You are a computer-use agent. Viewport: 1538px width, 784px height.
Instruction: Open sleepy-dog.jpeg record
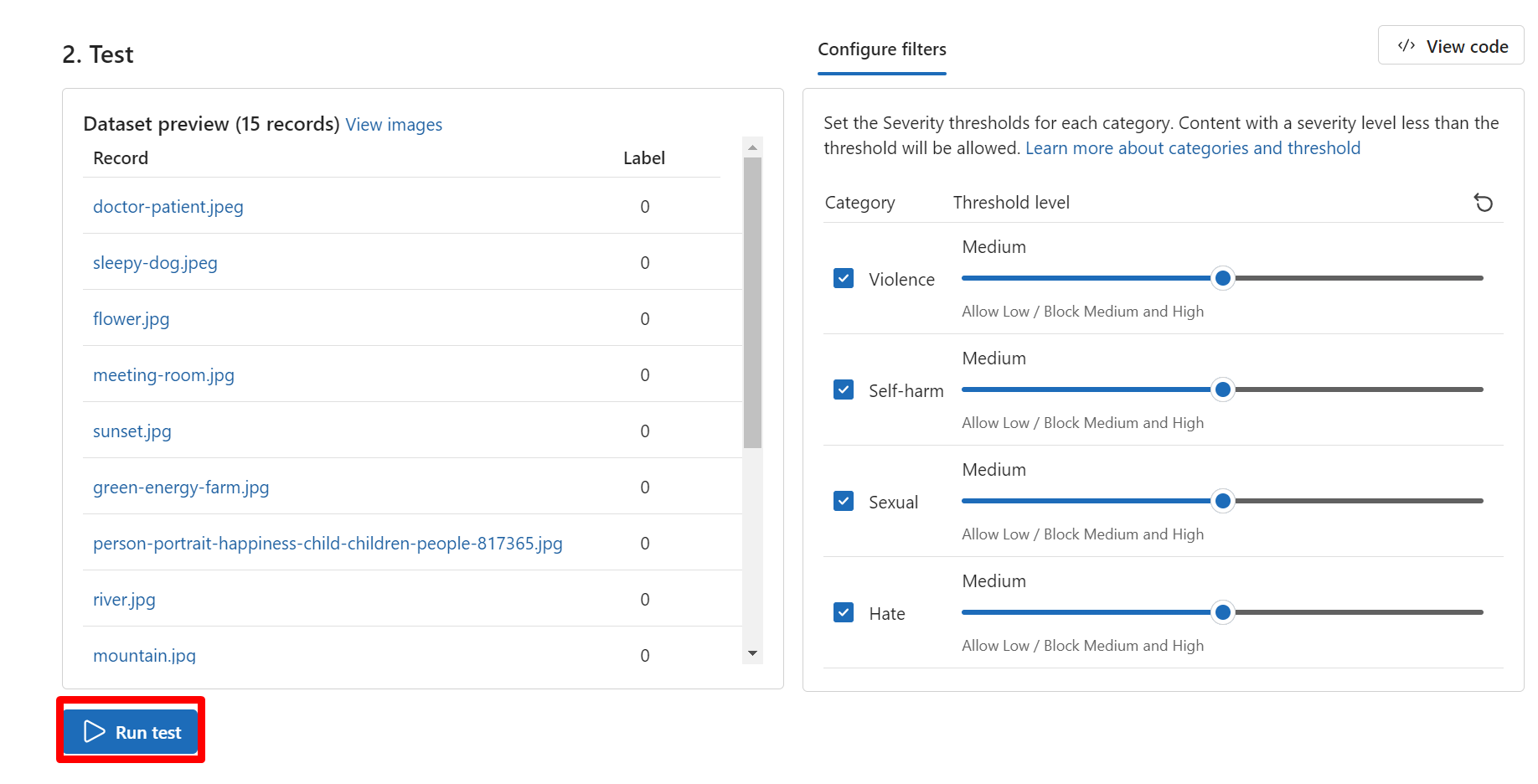tap(155, 263)
